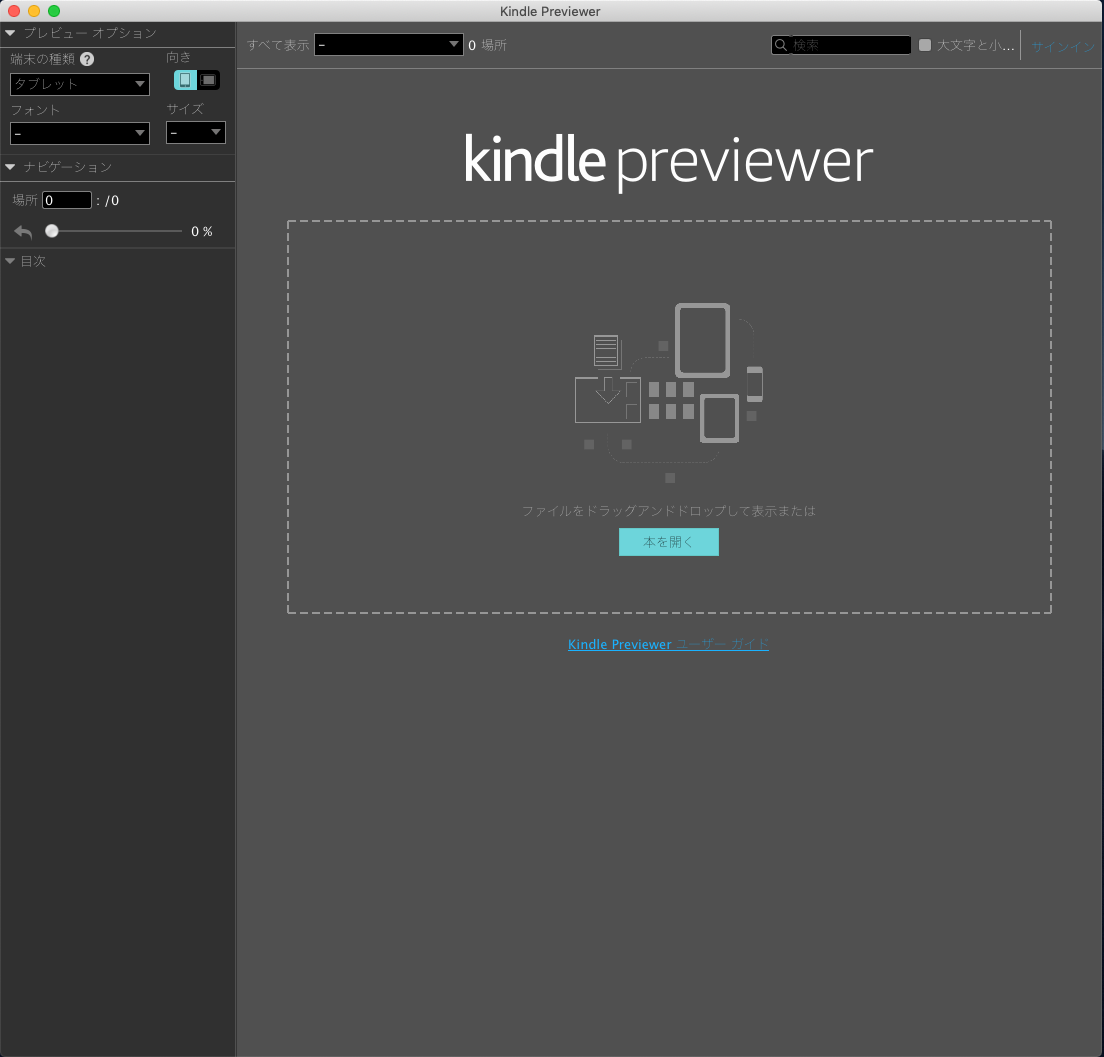The width and height of the screenshot is (1104, 1057).
Task: Click the search magnifier icon
Action: click(x=781, y=45)
